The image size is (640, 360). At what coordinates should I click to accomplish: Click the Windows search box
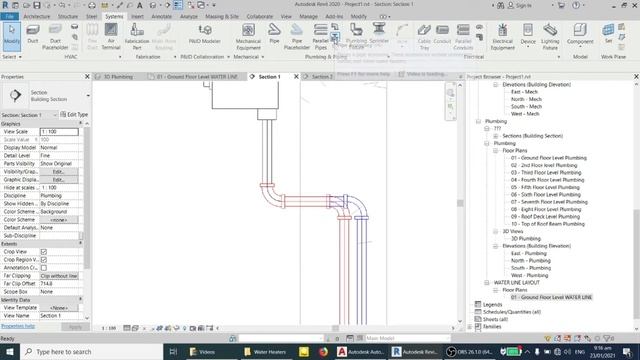click(x=91, y=351)
